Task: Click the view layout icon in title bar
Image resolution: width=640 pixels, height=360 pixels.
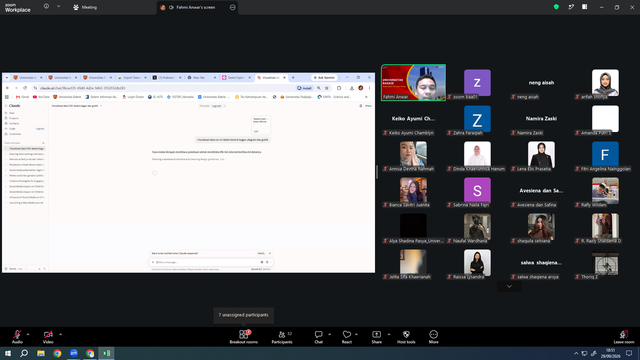Action: (584, 7)
